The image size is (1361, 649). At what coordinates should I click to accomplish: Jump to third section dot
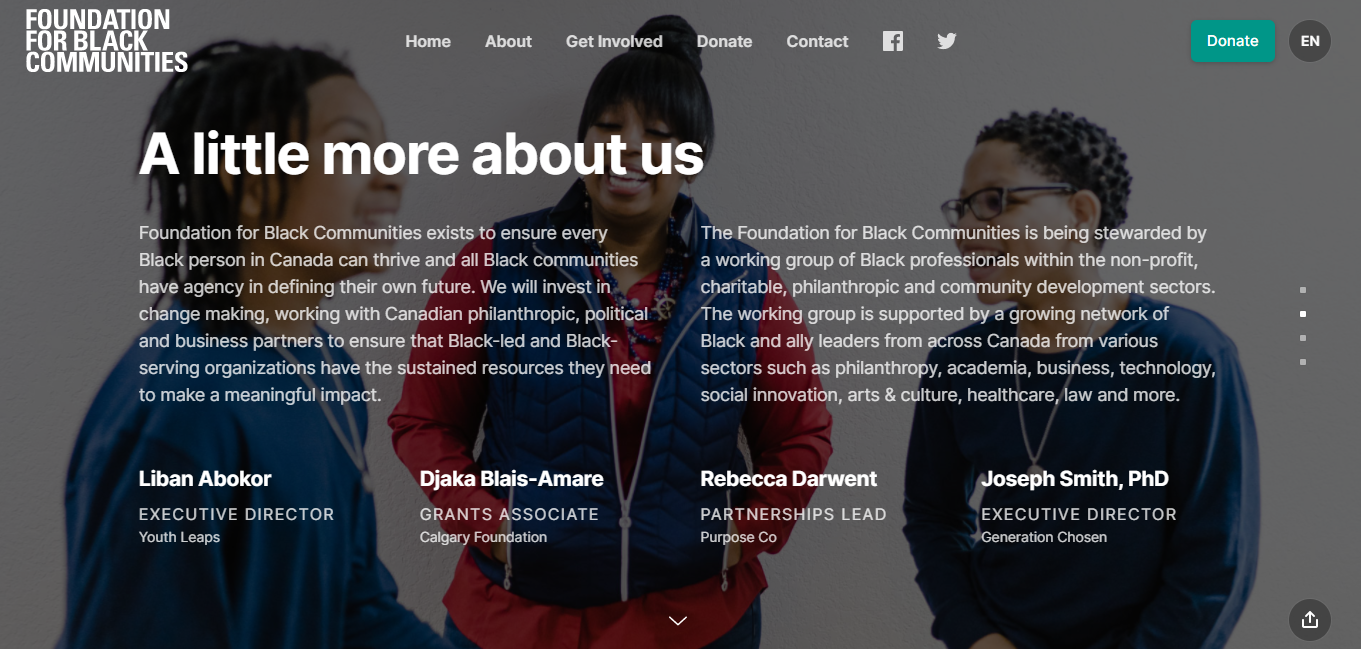click(1303, 338)
